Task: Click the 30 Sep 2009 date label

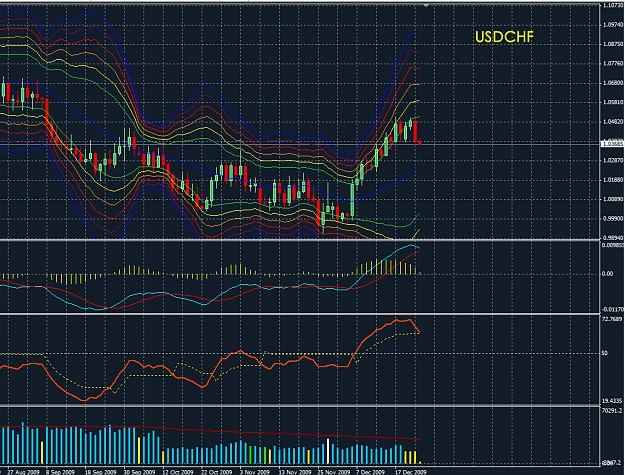Action: 139,472
